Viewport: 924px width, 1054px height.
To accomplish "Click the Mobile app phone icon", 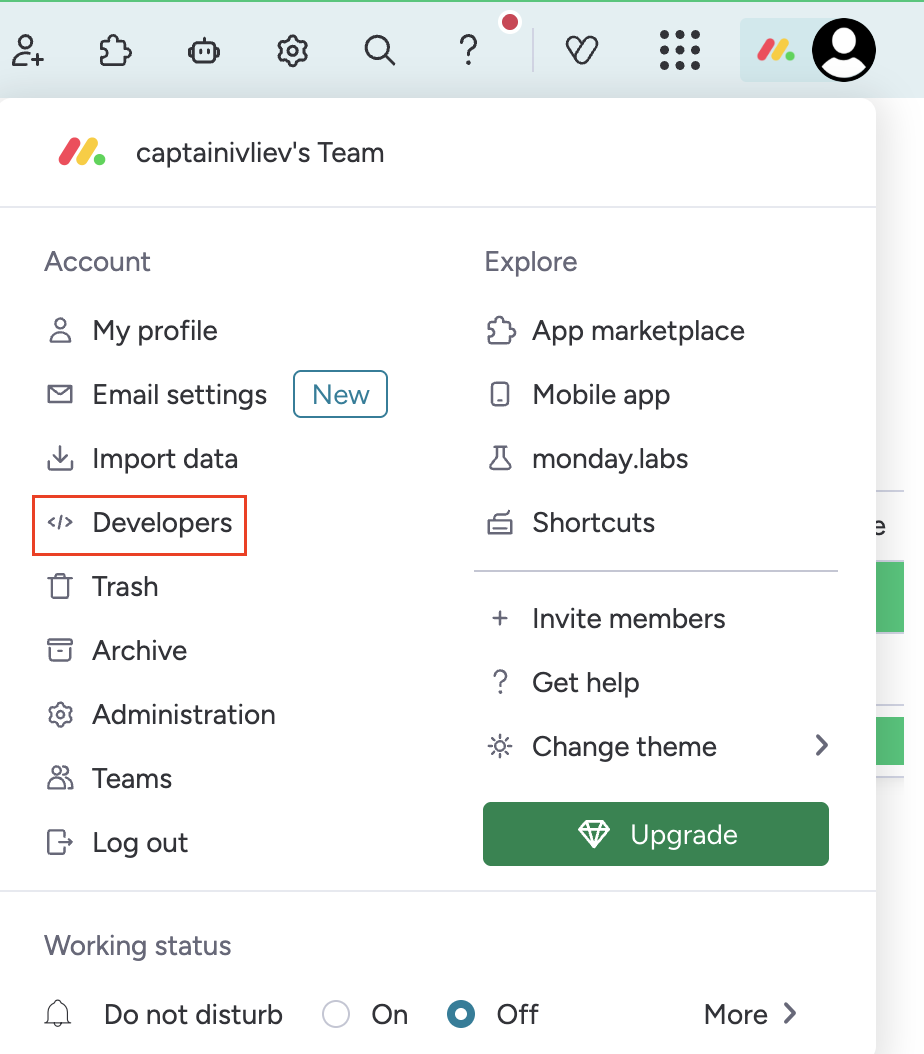I will [x=500, y=395].
